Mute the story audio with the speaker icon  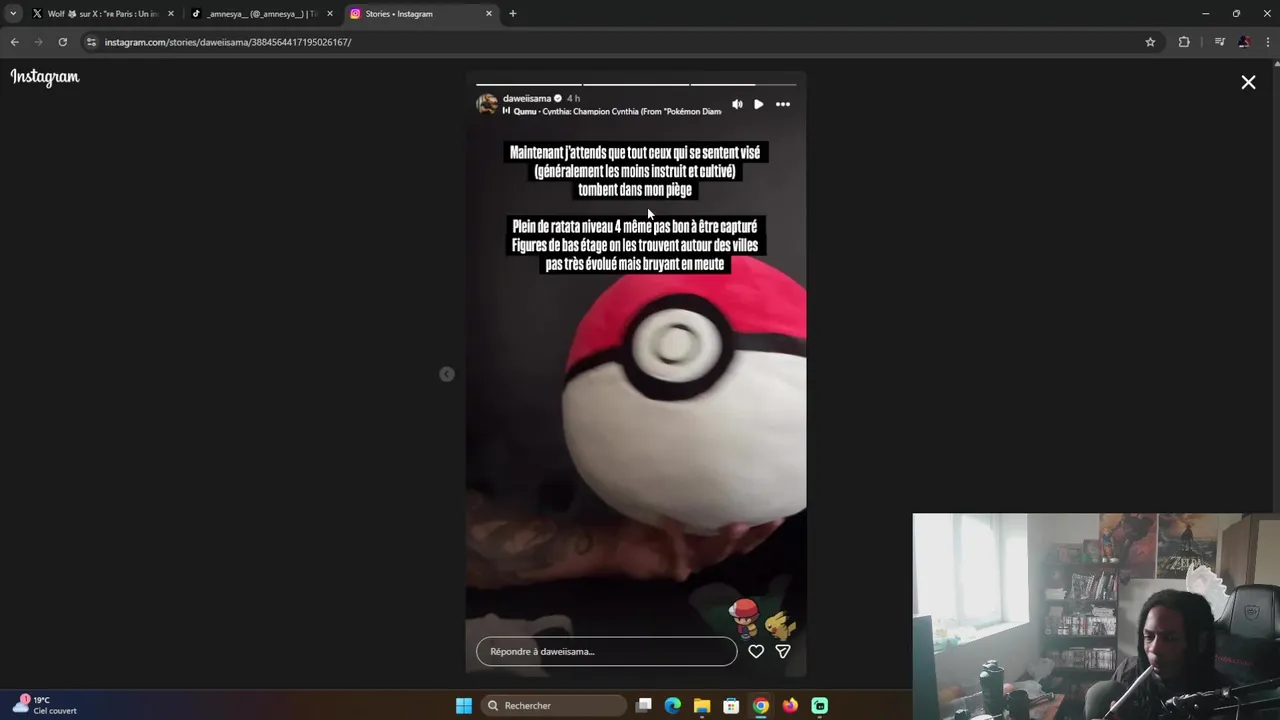[x=737, y=104]
